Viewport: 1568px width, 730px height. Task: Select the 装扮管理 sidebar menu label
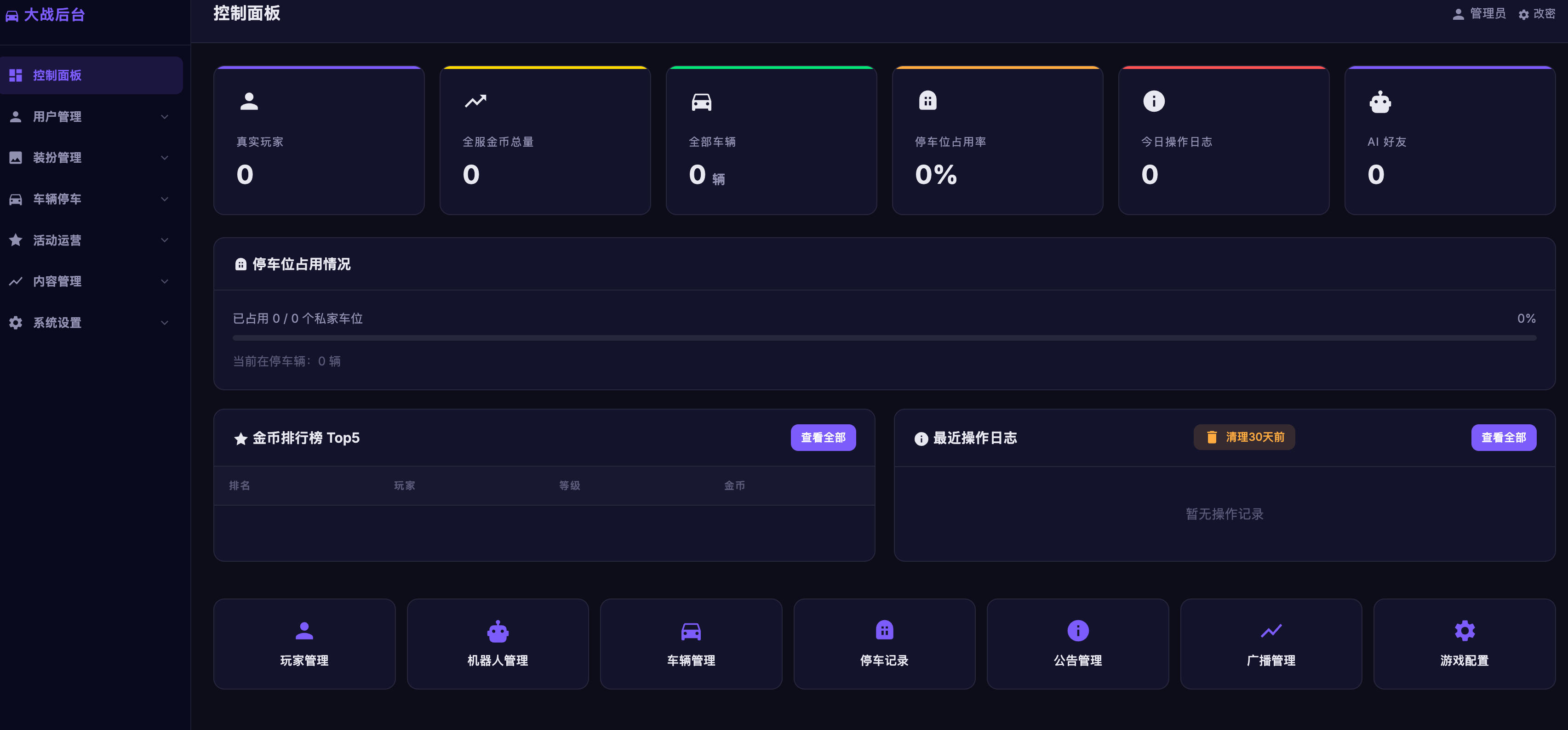57,158
